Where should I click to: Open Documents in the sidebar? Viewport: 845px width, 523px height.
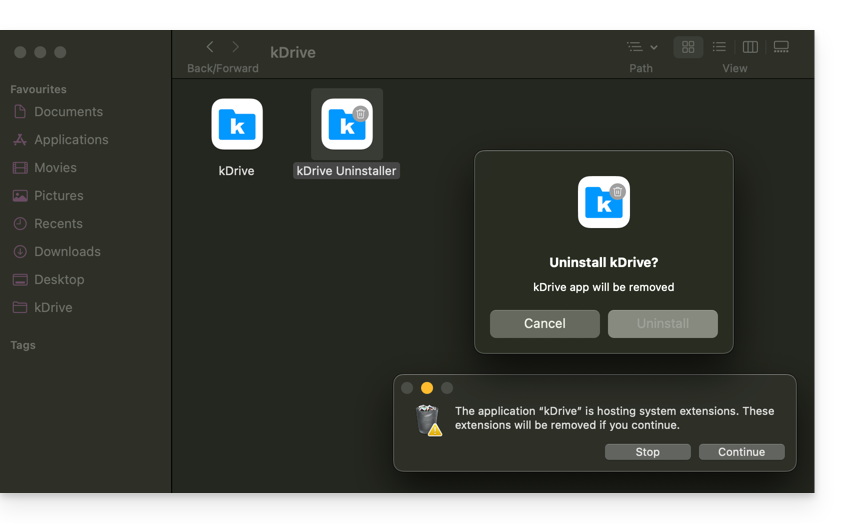tap(68, 112)
